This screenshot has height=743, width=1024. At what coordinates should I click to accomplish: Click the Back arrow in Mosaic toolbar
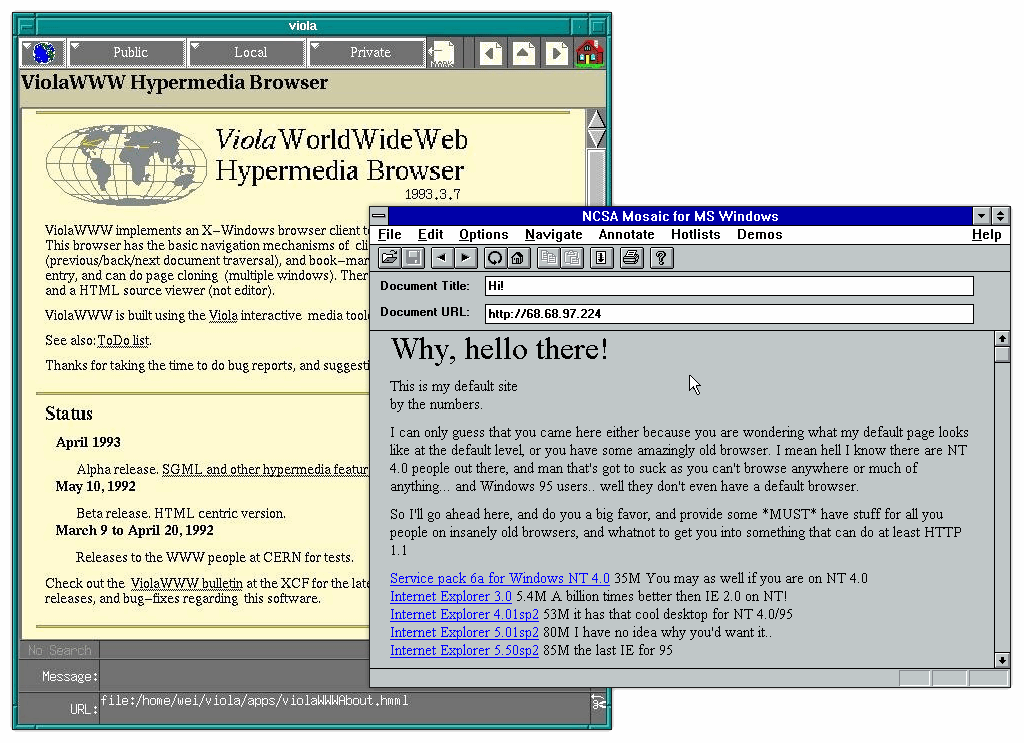442,258
